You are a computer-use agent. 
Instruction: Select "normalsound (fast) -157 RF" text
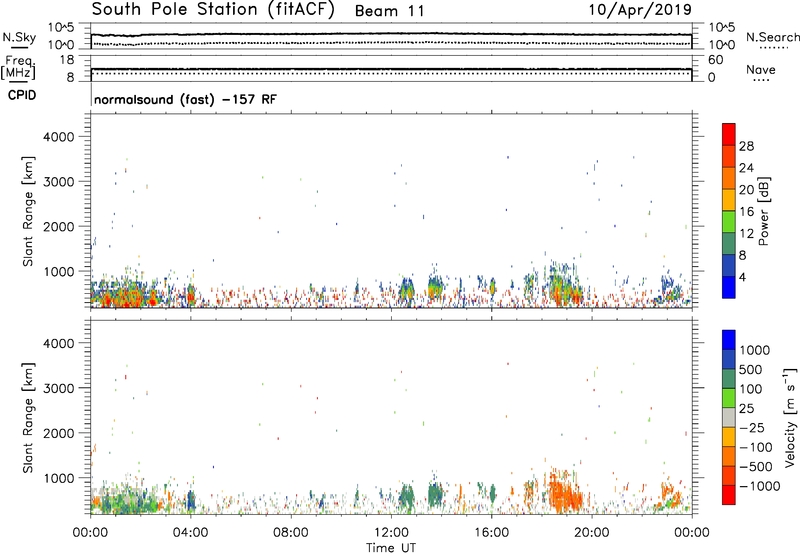185,99
